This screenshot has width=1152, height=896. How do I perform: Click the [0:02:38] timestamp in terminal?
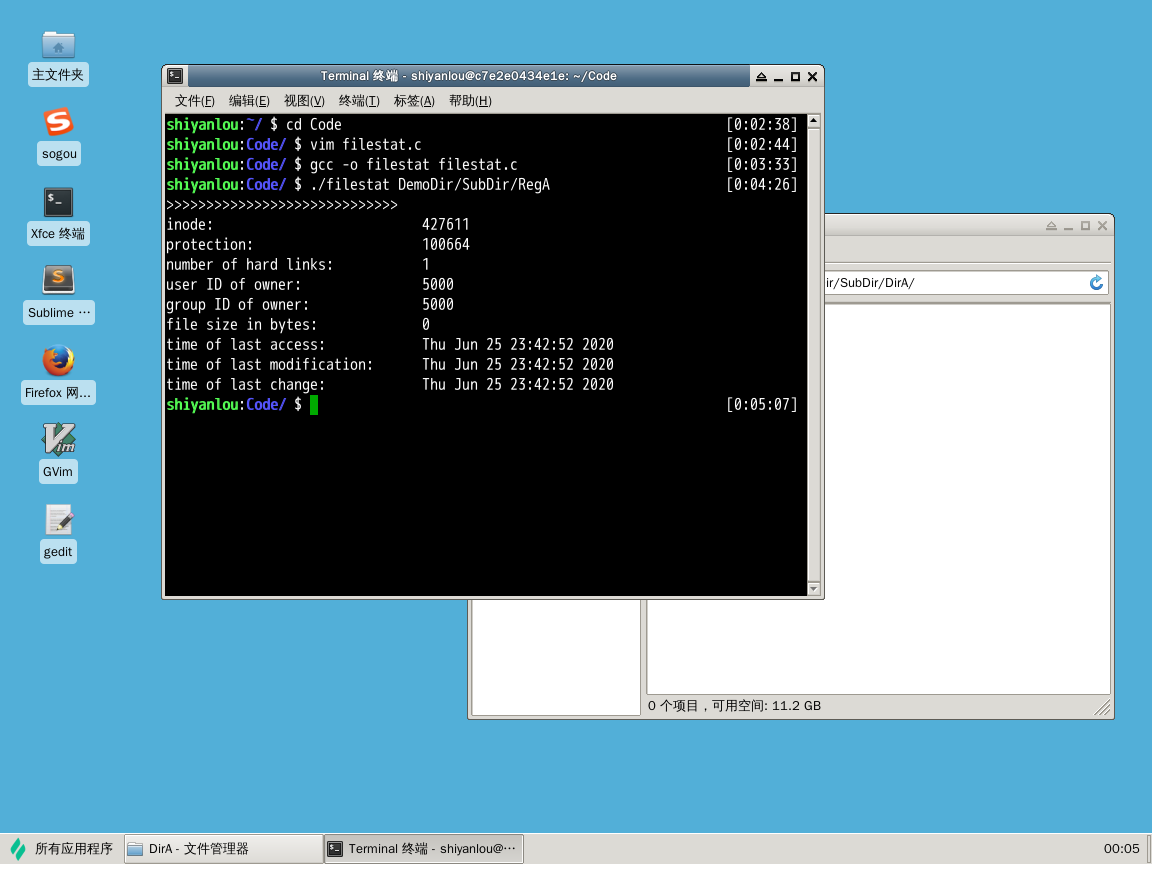pos(761,125)
